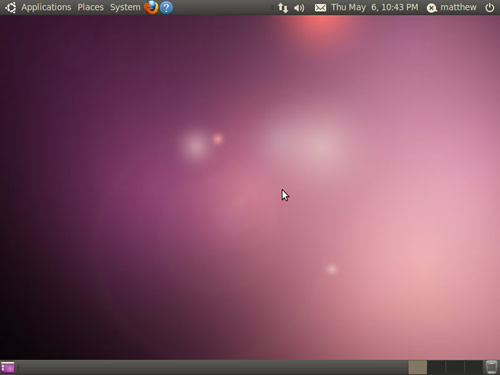
Task: Click the date and time clock
Action: click(375, 7)
